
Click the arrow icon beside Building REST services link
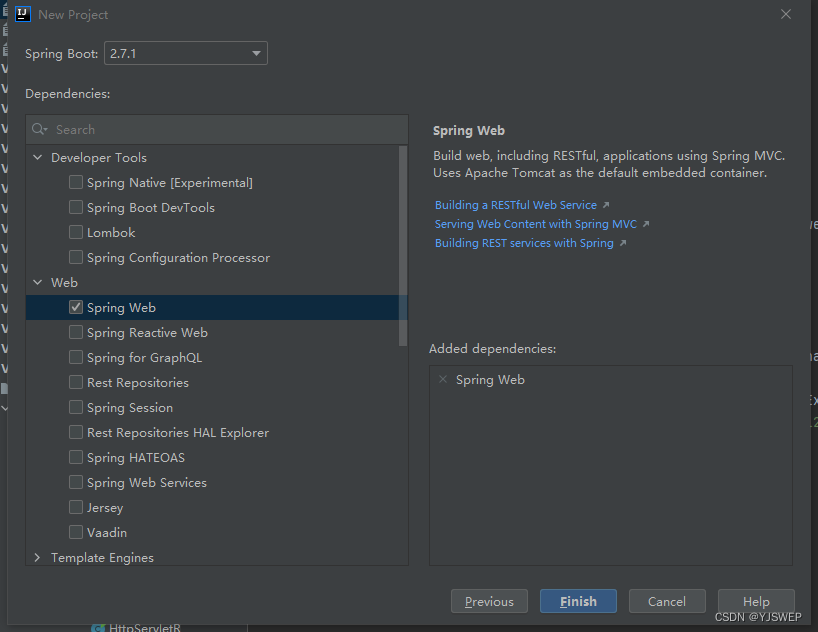622,243
